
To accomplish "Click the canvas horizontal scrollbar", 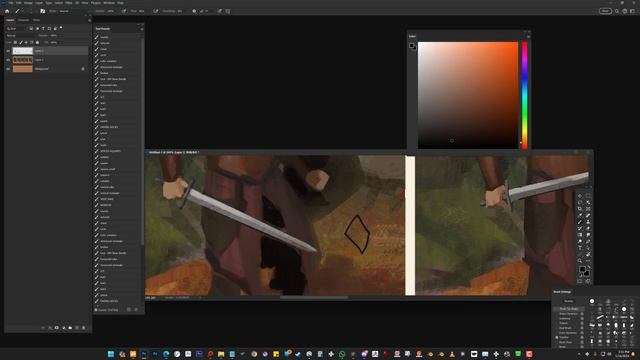I will [x=313, y=298].
